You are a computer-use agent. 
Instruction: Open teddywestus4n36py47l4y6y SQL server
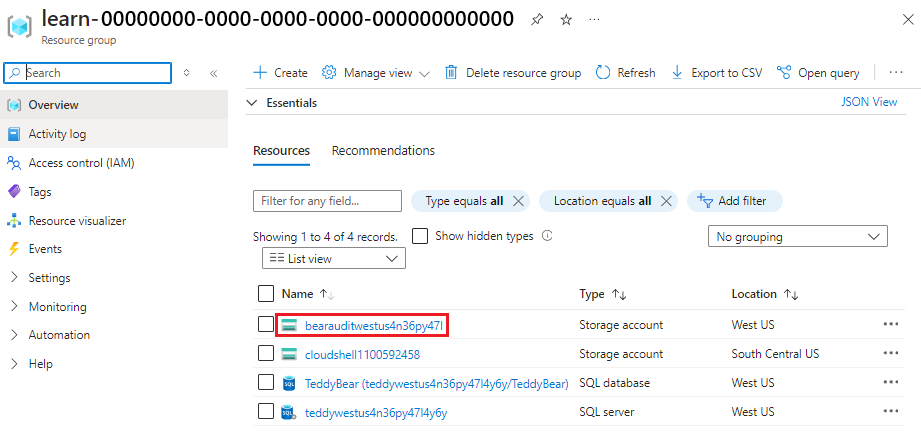(376, 413)
